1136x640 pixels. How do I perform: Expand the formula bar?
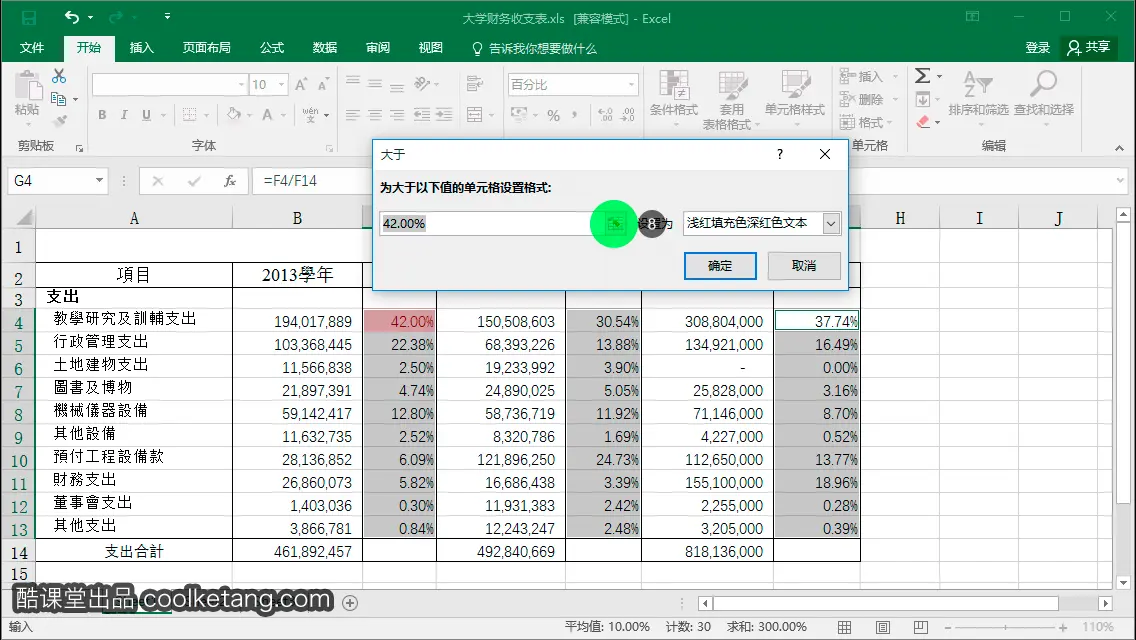(1120, 180)
